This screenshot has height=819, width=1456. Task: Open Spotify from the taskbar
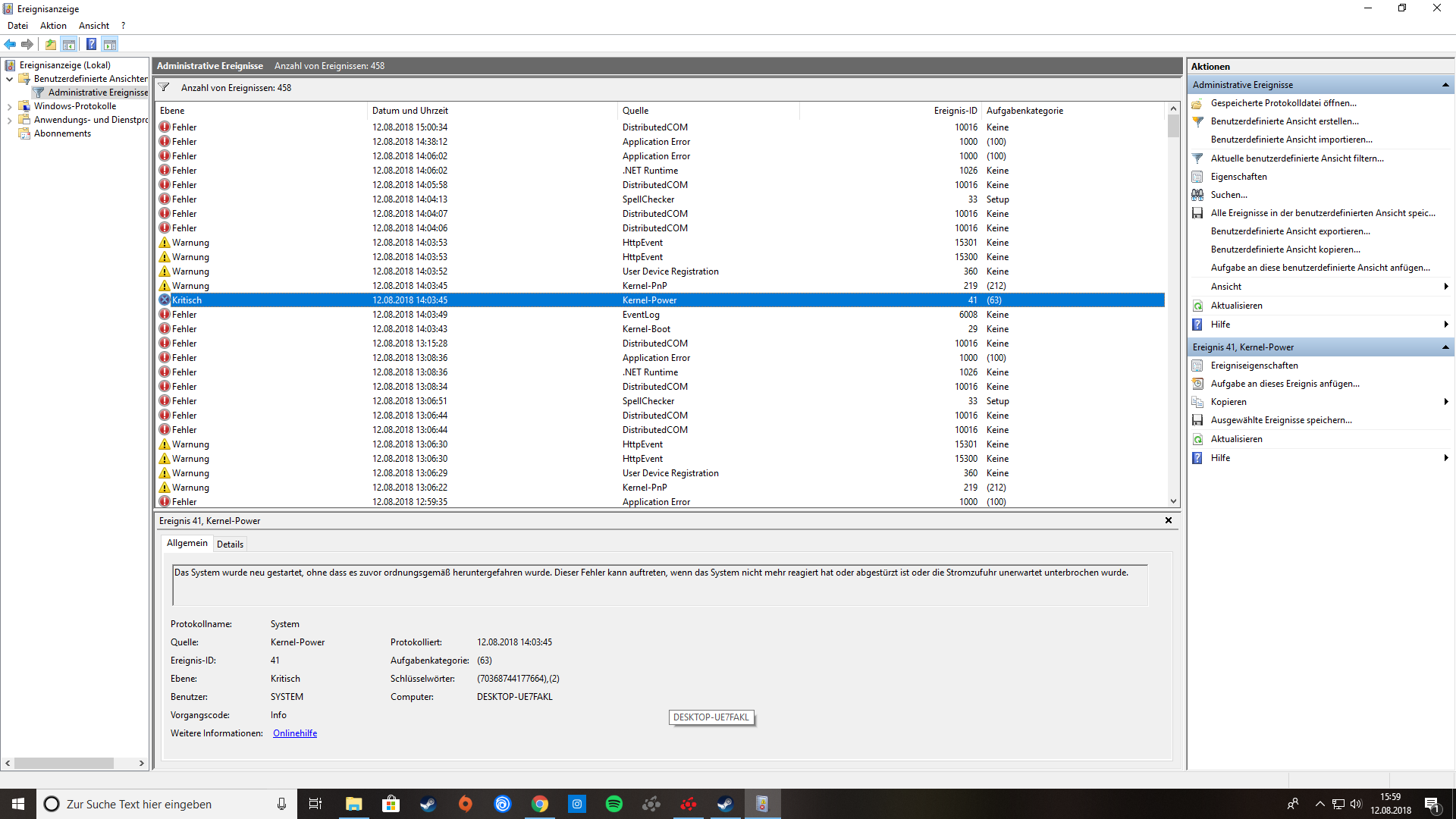613,804
